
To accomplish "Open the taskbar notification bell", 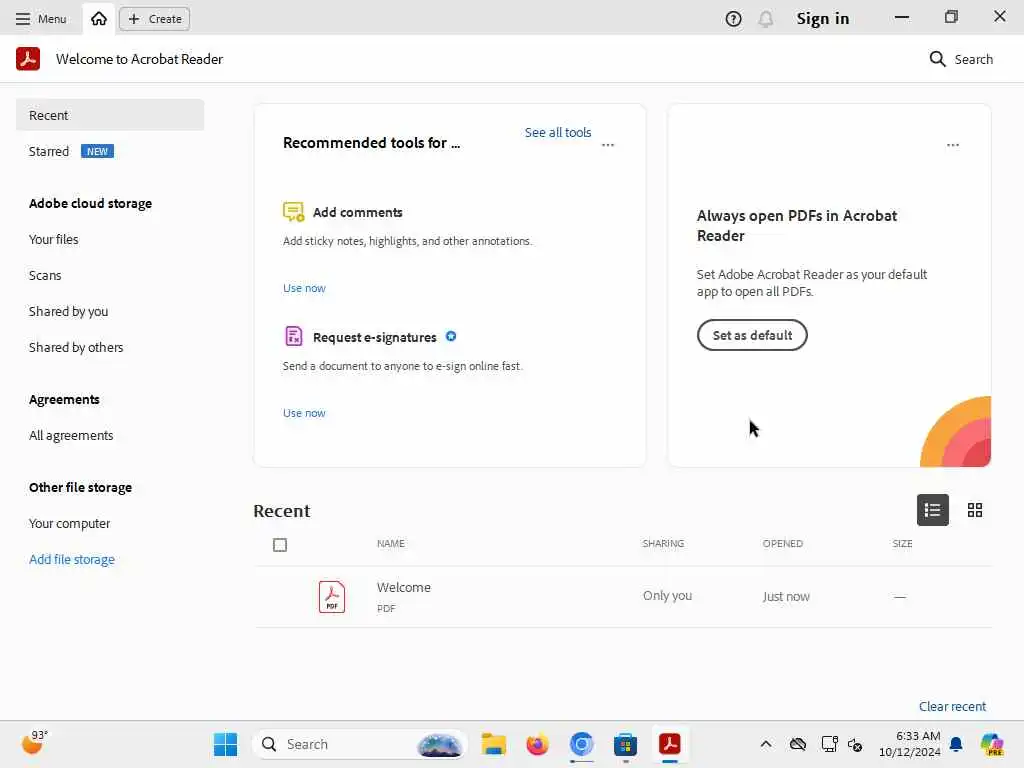I will tap(956, 744).
